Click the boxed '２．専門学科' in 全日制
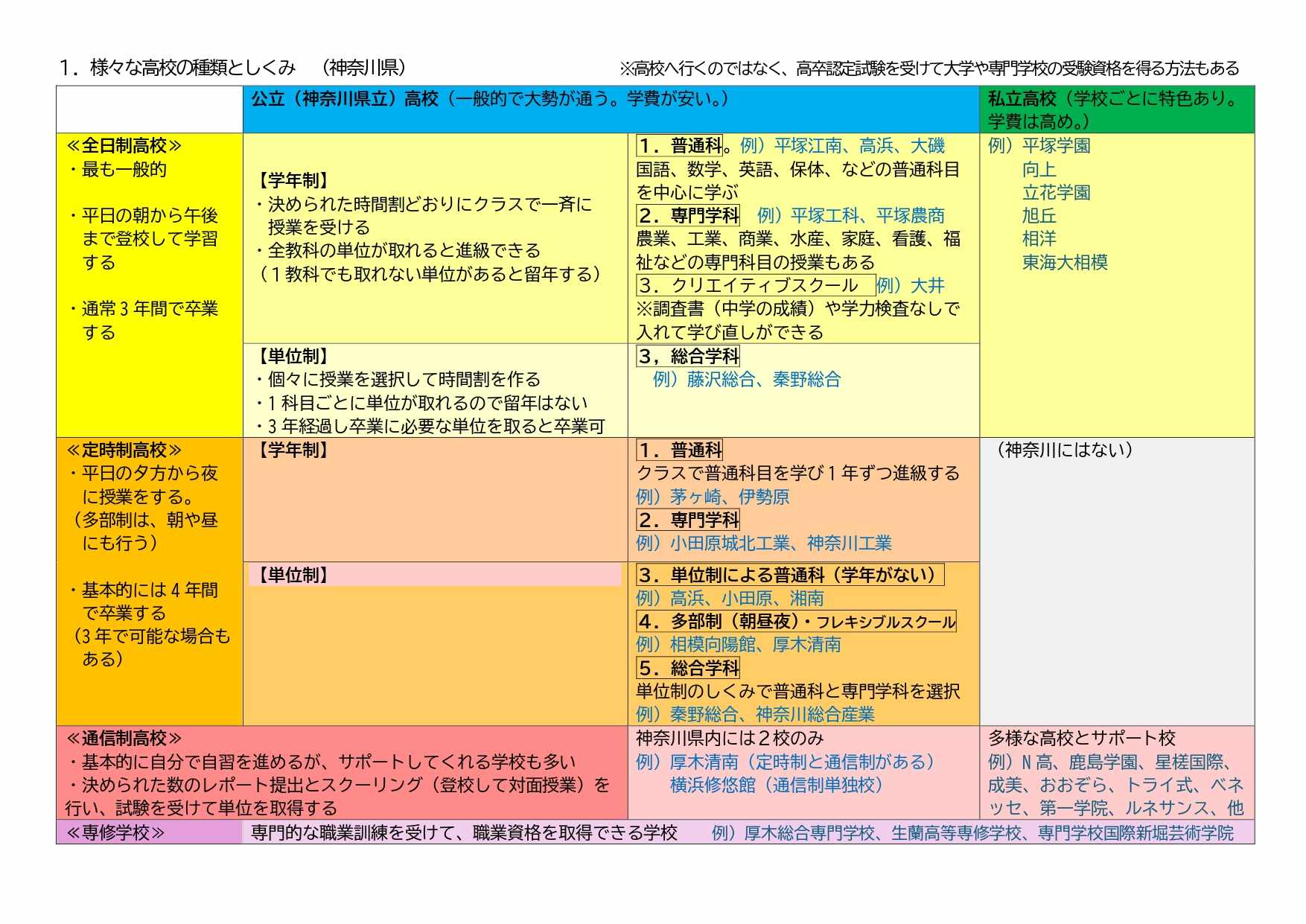Viewport: 1306px width, 924px height. pyautogui.click(x=688, y=215)
